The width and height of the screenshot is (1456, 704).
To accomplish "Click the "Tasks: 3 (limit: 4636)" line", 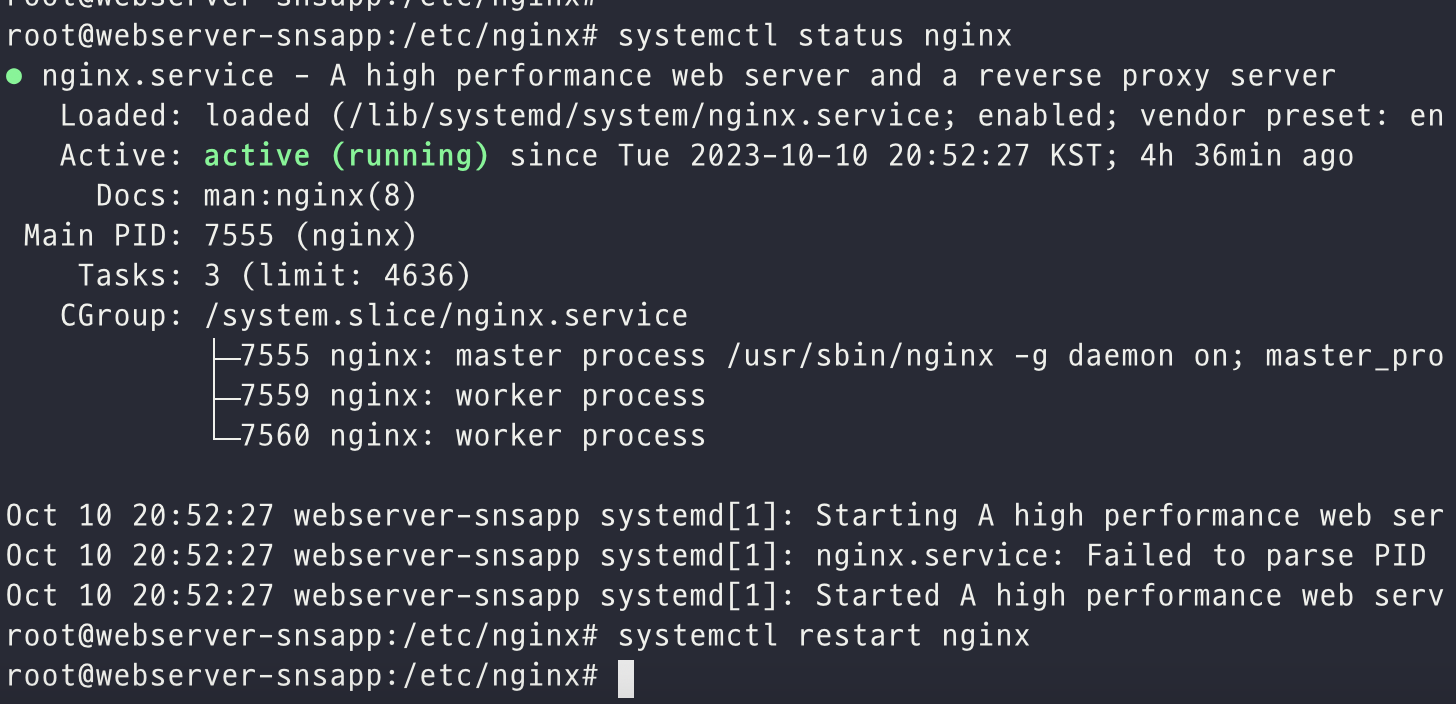I will 274,277.
